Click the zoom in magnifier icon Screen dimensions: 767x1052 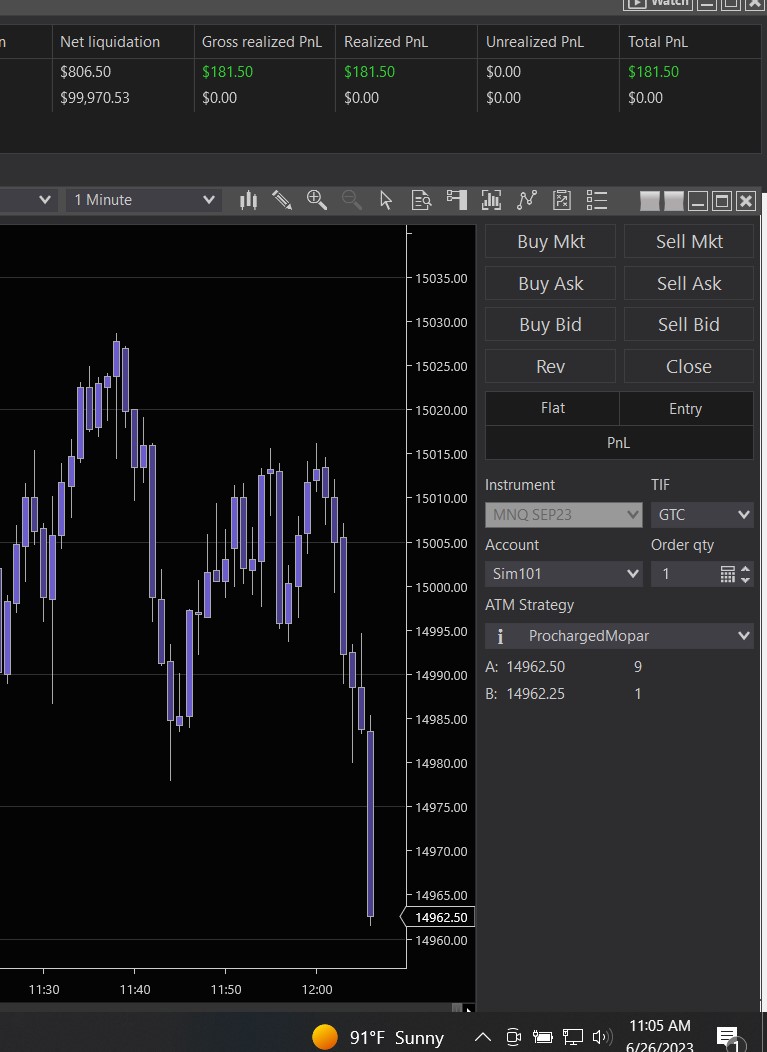click(x=317, y=200)
